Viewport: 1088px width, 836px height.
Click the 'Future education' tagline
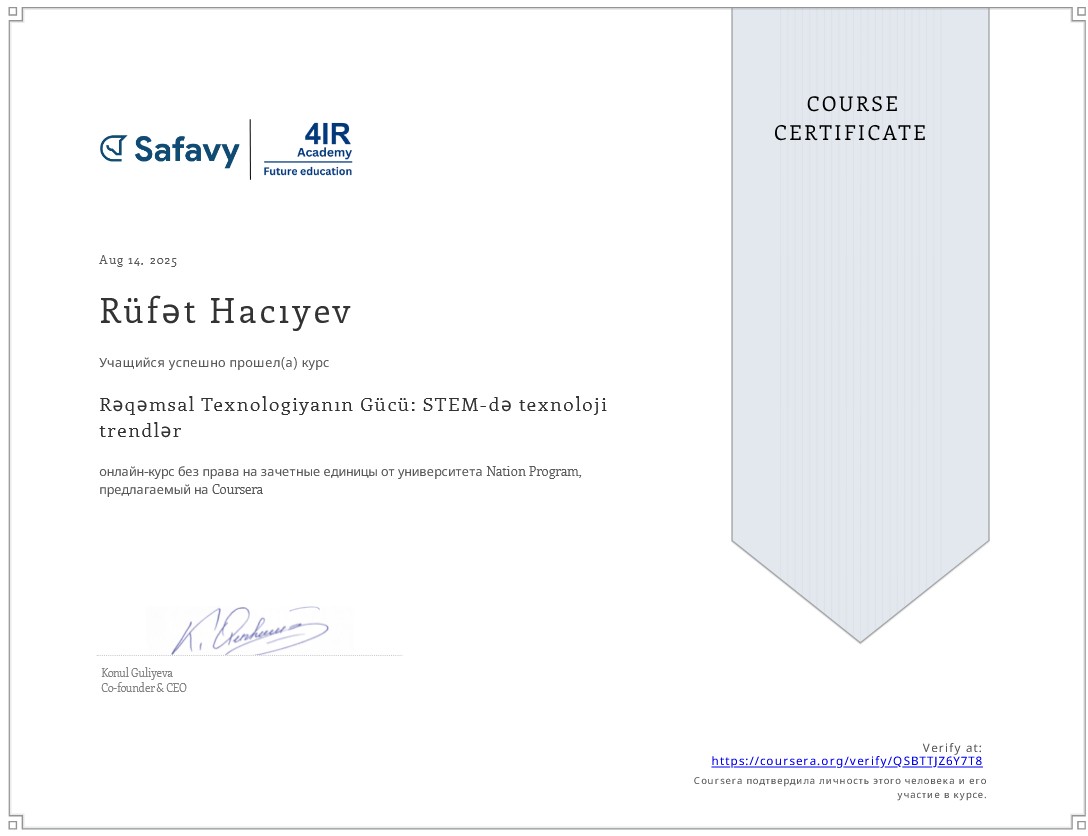pos(308,171)
